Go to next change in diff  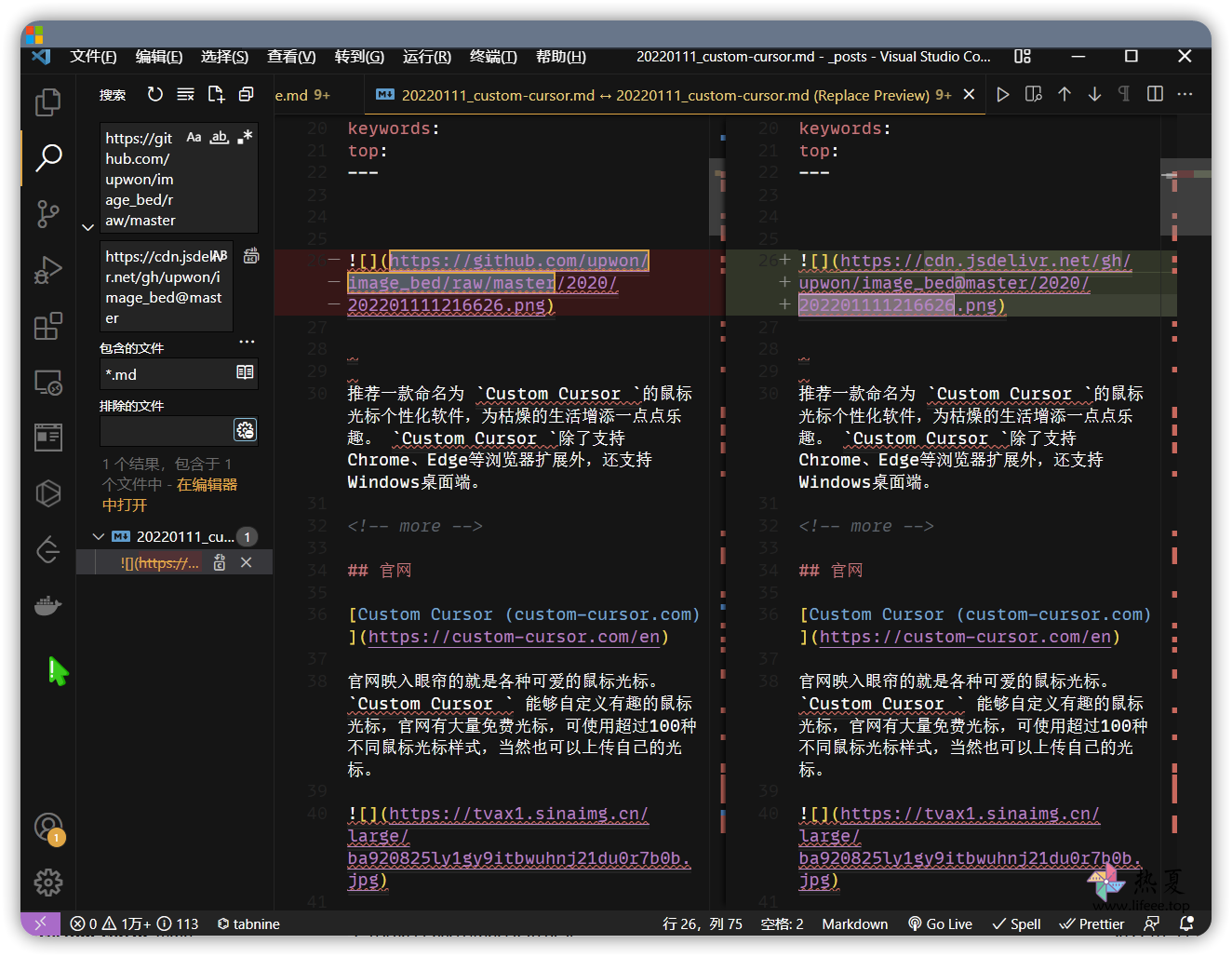pos(1094,94)
